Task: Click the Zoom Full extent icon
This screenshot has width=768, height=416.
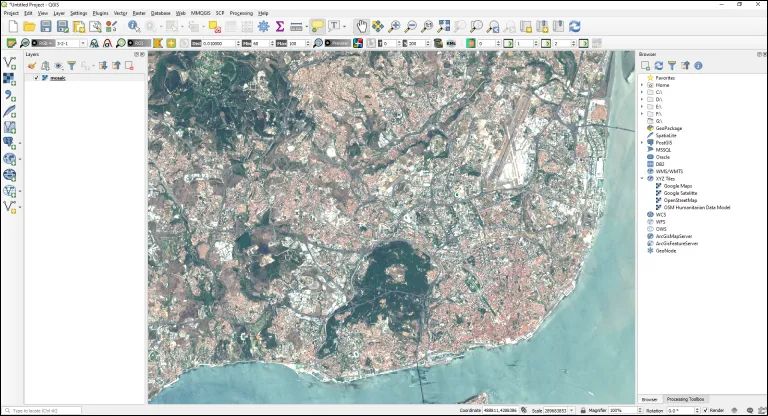Action: coord(444,26)
